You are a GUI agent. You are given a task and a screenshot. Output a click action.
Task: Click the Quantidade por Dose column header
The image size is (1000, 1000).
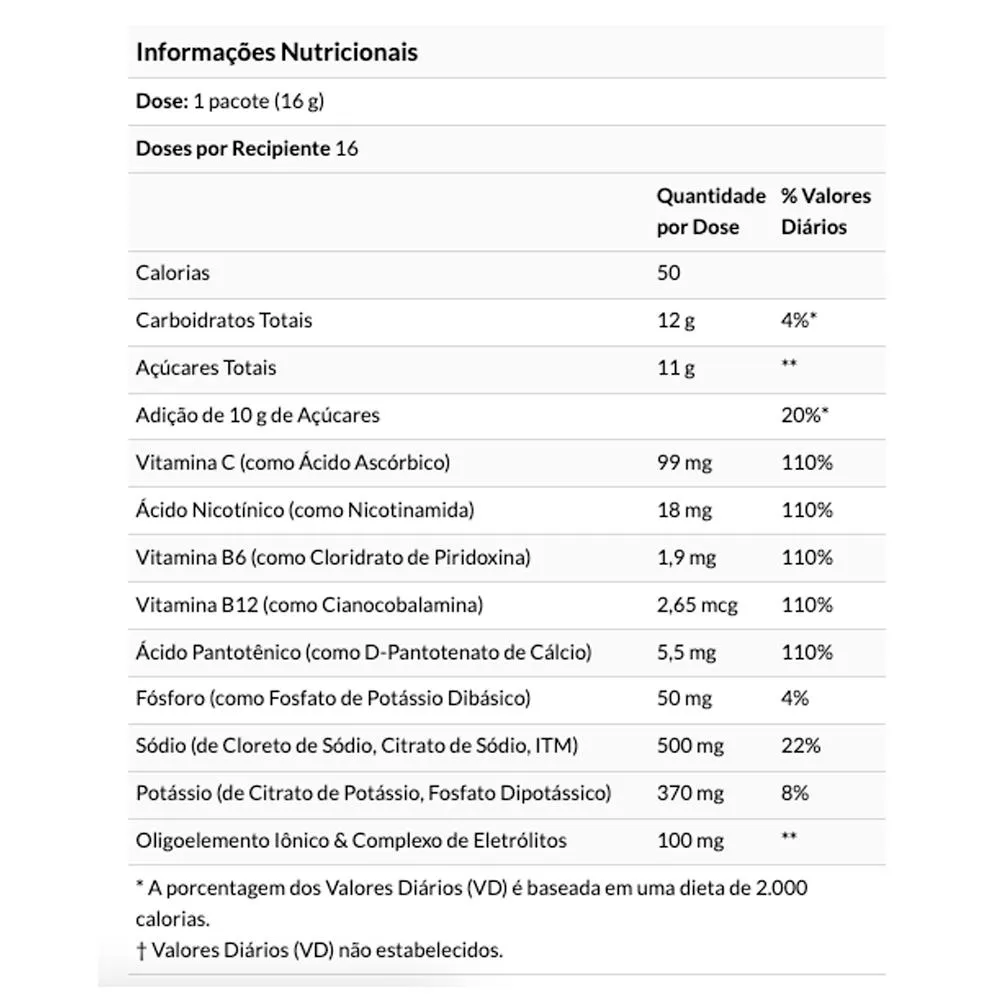[x=711, y=211]
